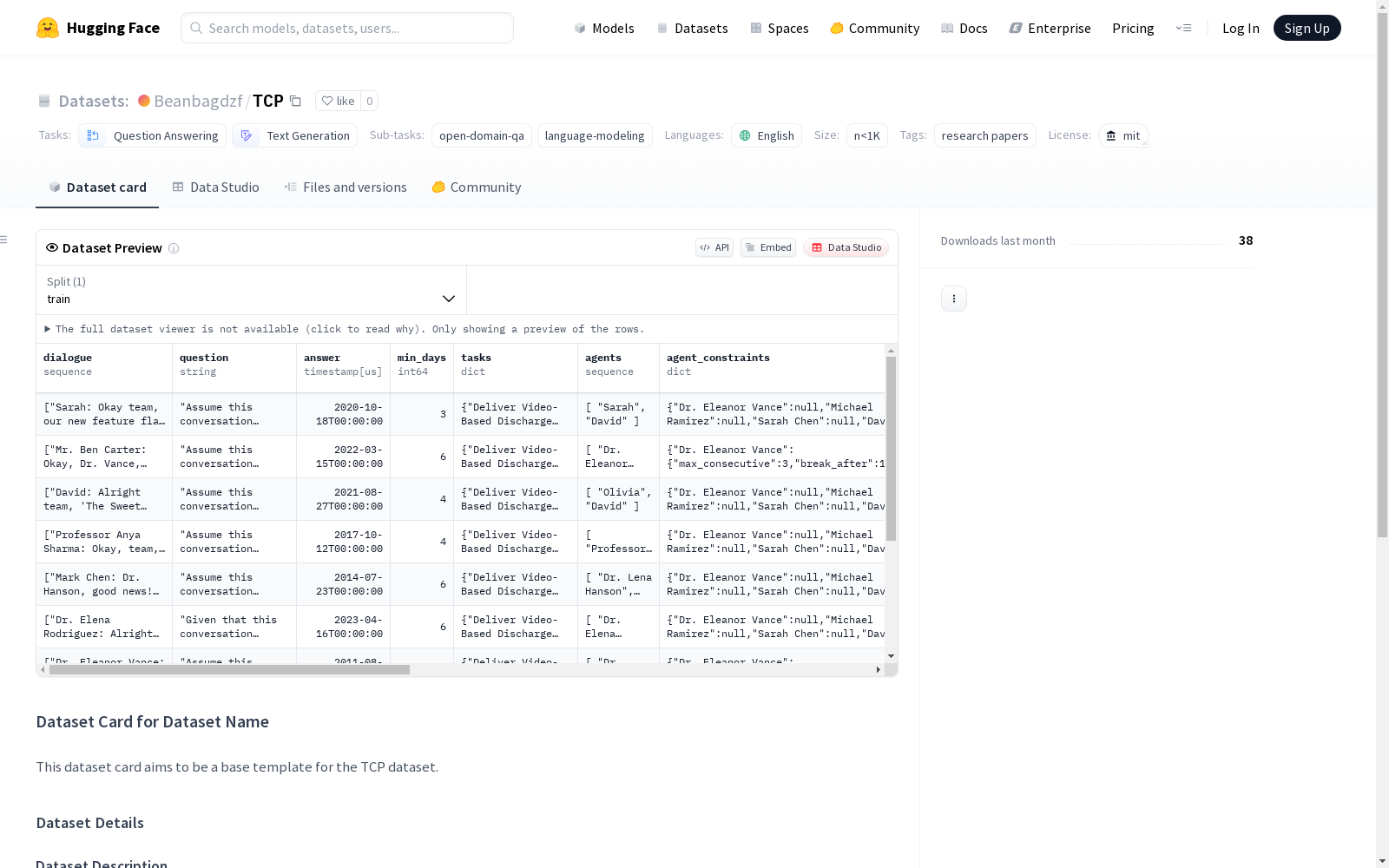Open Docs in the top navigation
This screenshot has height=868, width=1389.
point(964,28)
